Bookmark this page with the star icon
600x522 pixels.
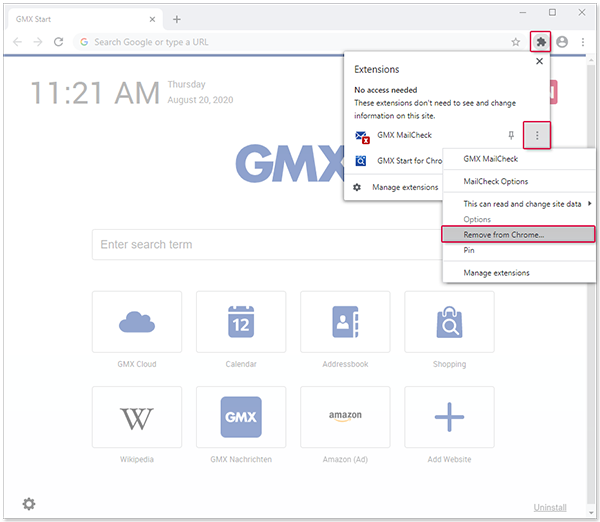click(x=515, y=42)
